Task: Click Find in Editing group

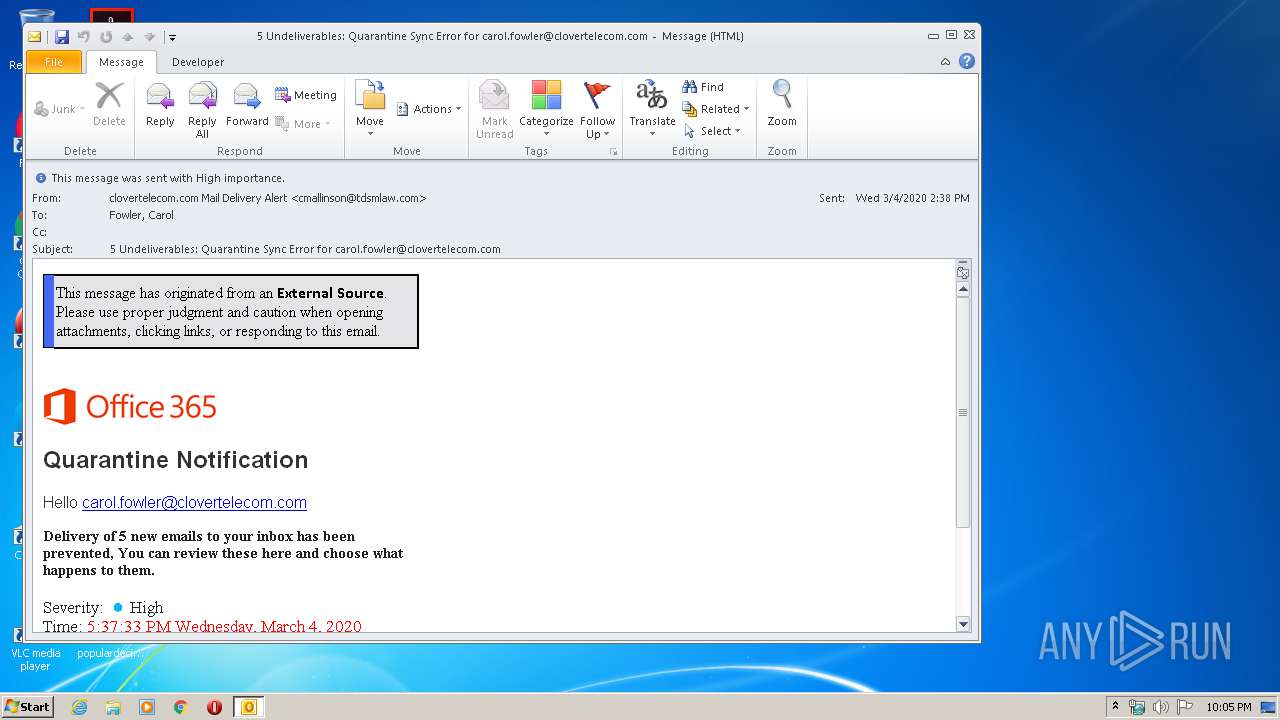Action: [703, 87]
